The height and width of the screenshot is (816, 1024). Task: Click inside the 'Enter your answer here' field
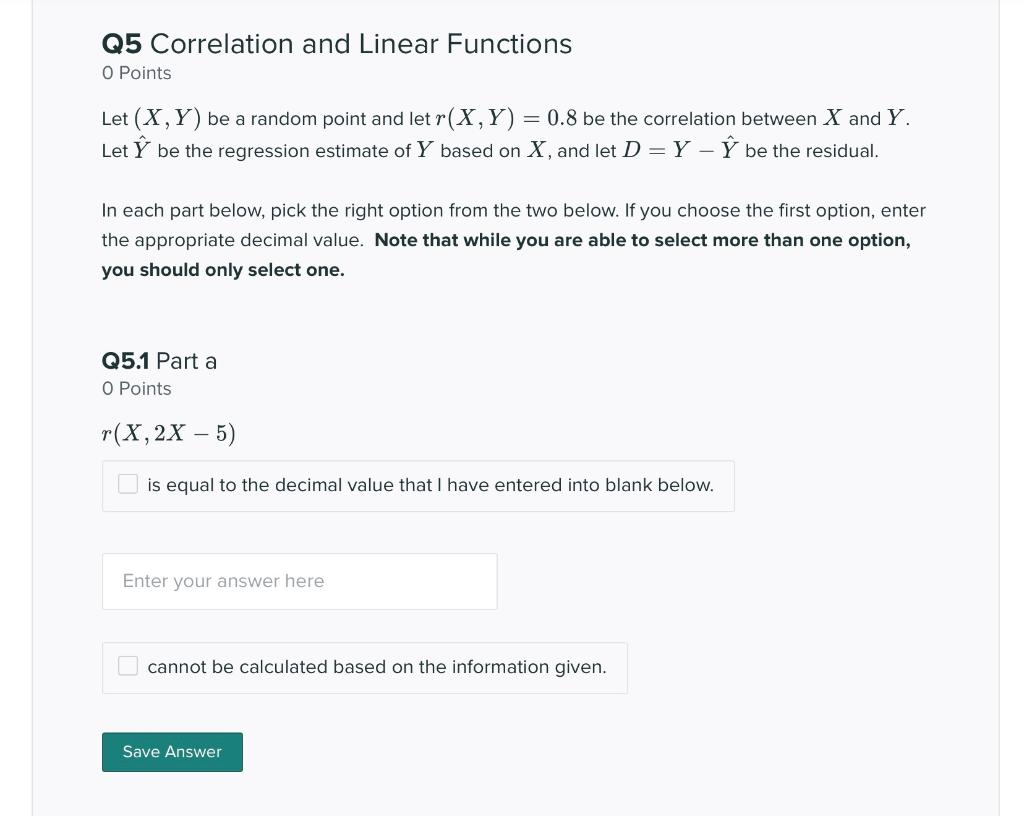point(299,581)
